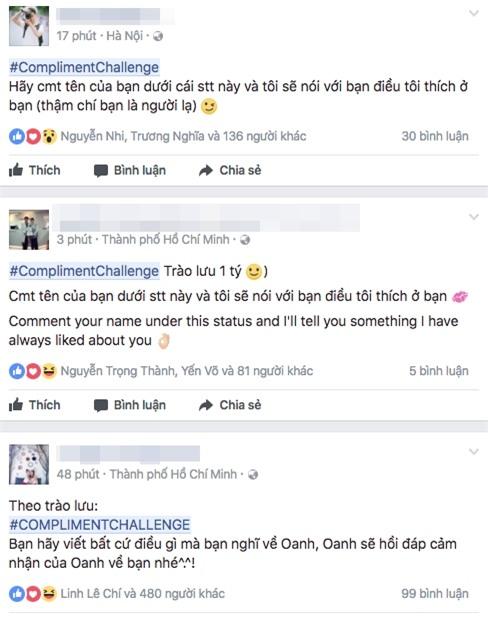488x619 pixels.
Task: Open the 99 bình luận comments link
Action: (435, 593)
